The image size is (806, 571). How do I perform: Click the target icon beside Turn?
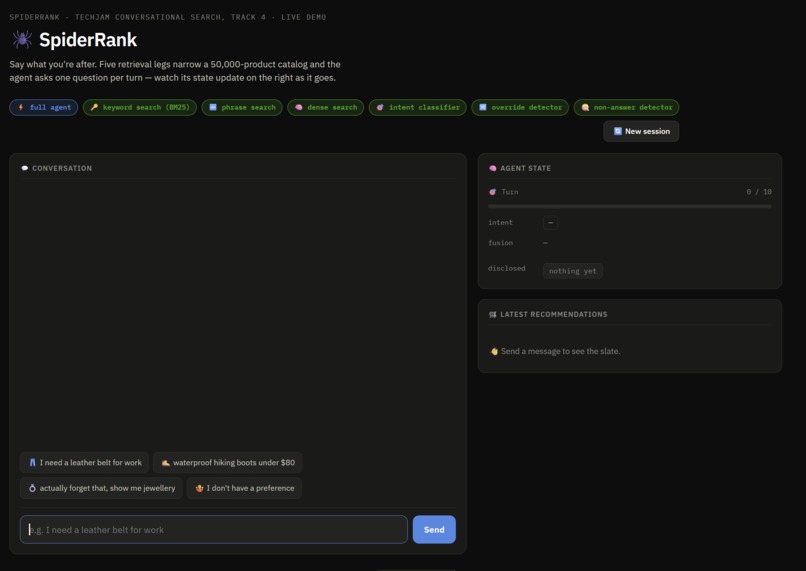pos(492,192)
